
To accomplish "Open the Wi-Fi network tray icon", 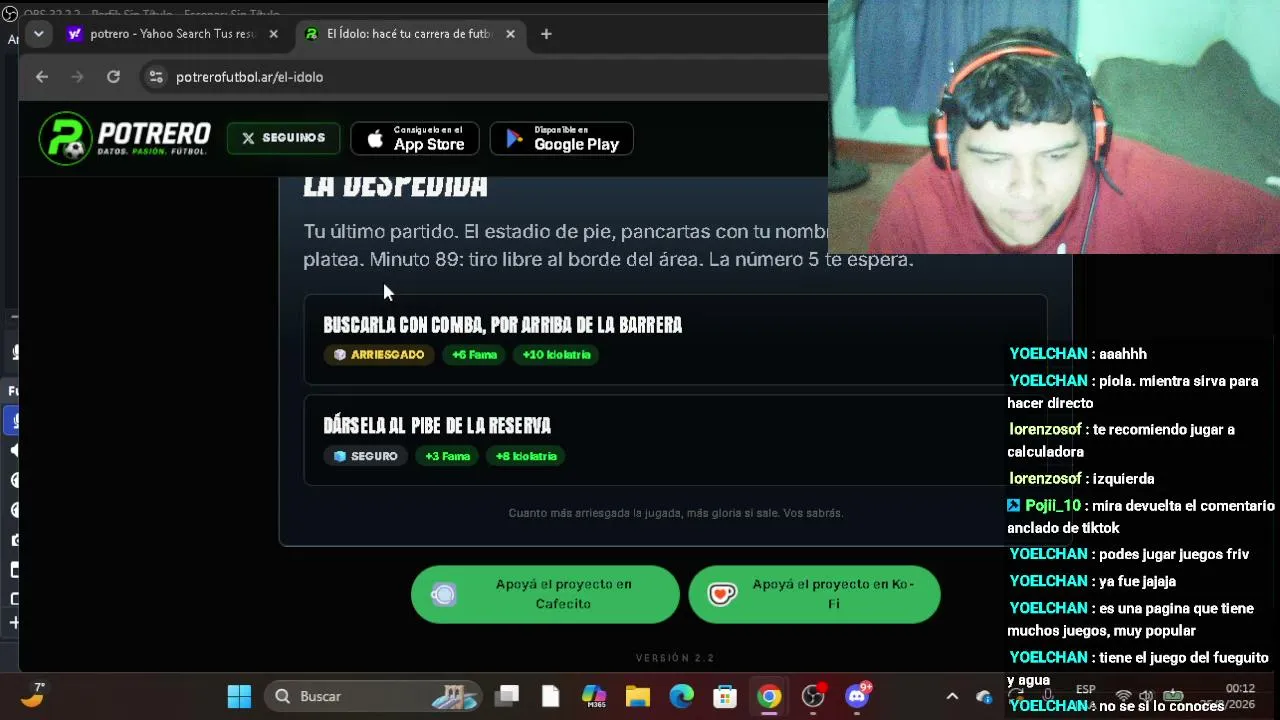I will pos(1123,696).
